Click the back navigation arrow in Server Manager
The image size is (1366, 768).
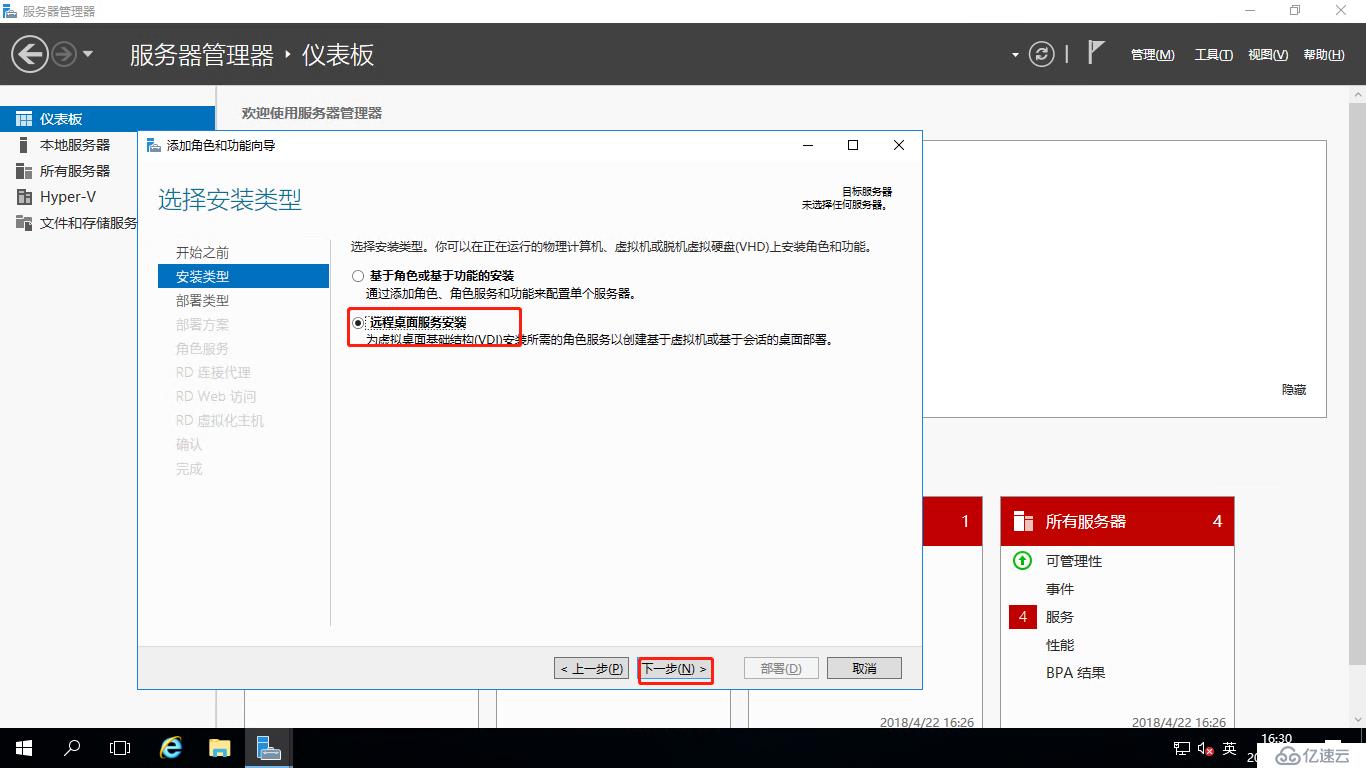click(30, 54)
